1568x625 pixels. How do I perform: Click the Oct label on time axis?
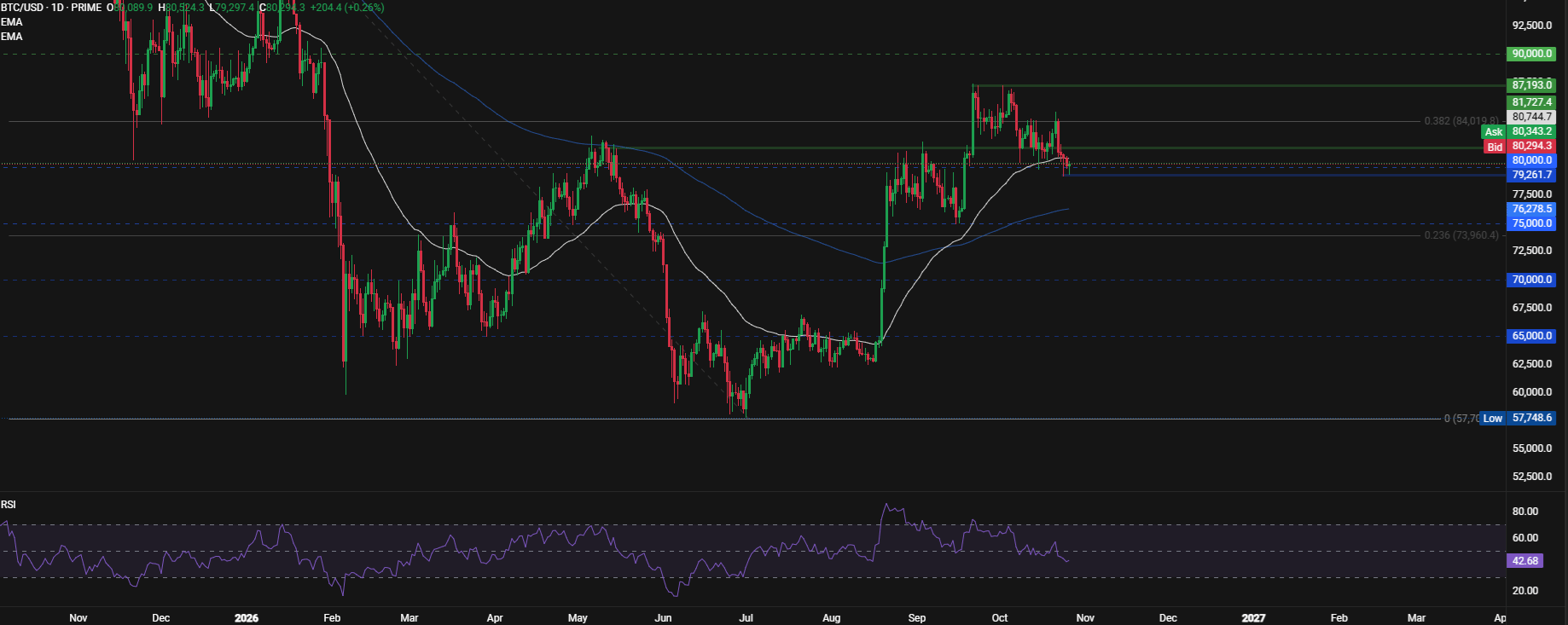point(1000,618)
